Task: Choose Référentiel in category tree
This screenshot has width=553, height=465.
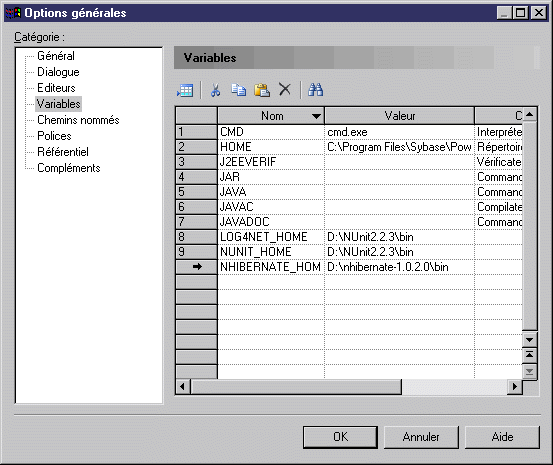Action: pyautogui.click(x=63, y=152)
